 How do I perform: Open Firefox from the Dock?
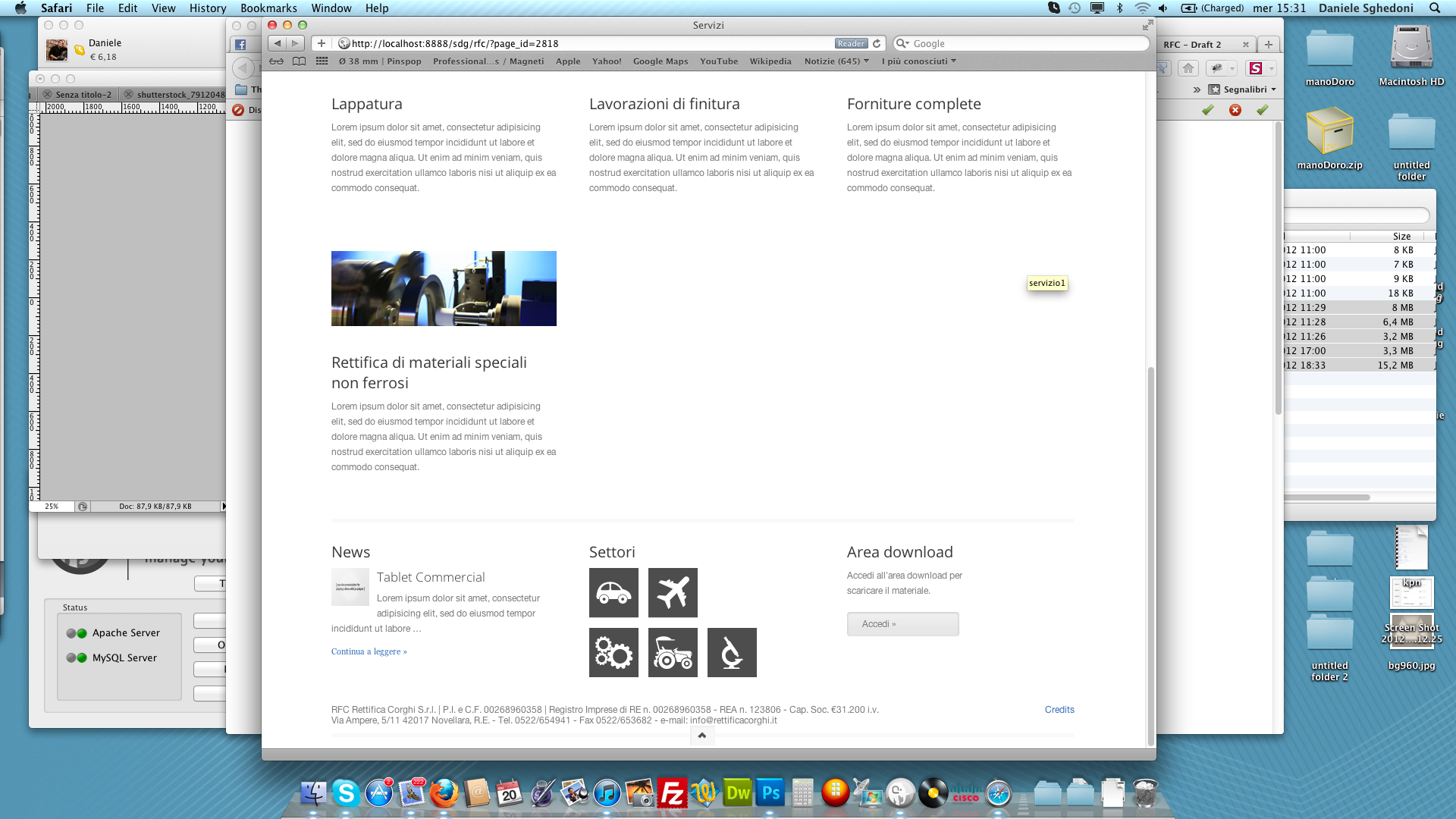coord(444,793)
